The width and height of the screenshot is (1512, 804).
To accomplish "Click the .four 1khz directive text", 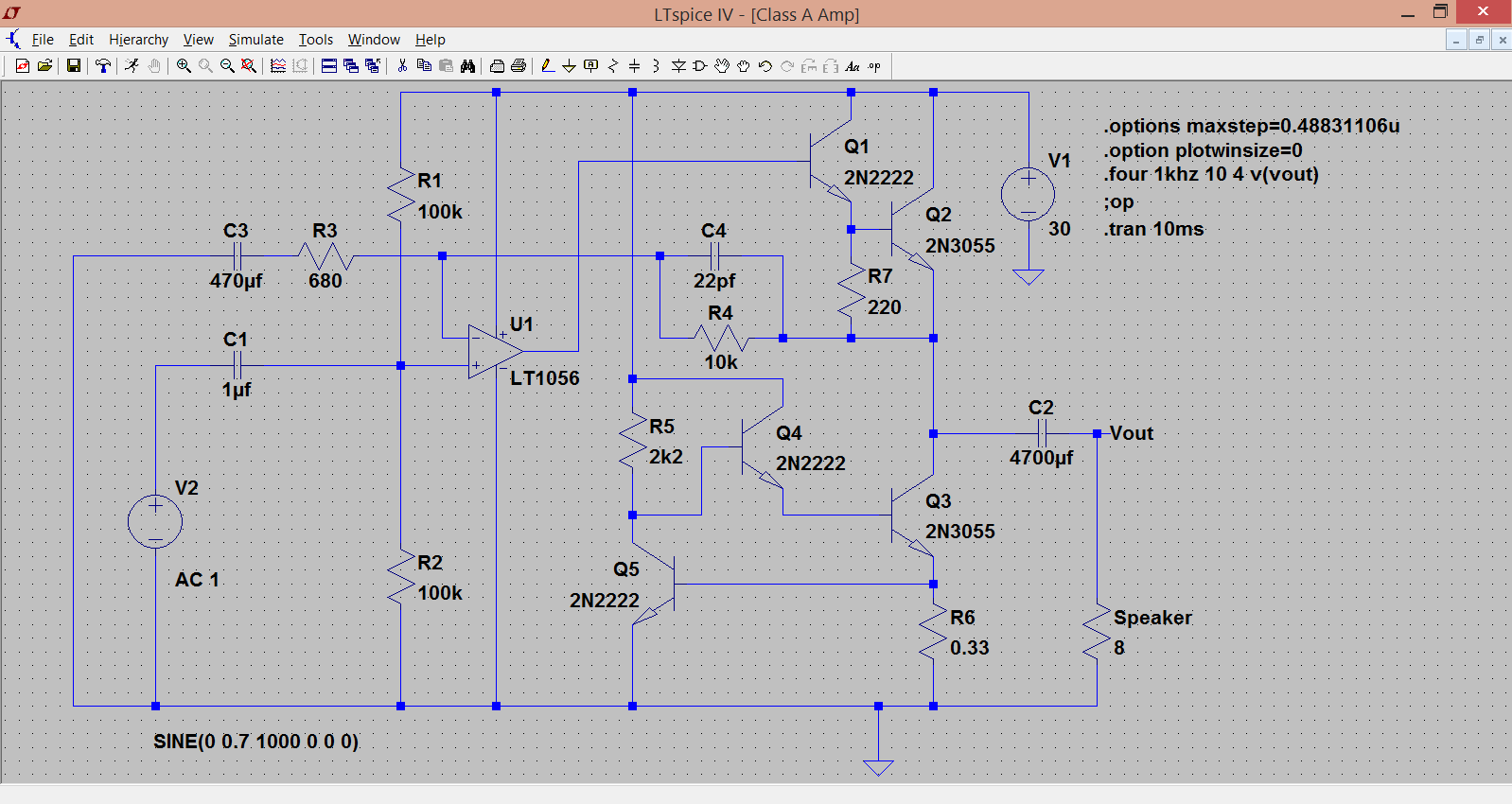I will pyautogui.click(x=1210, y=174).
